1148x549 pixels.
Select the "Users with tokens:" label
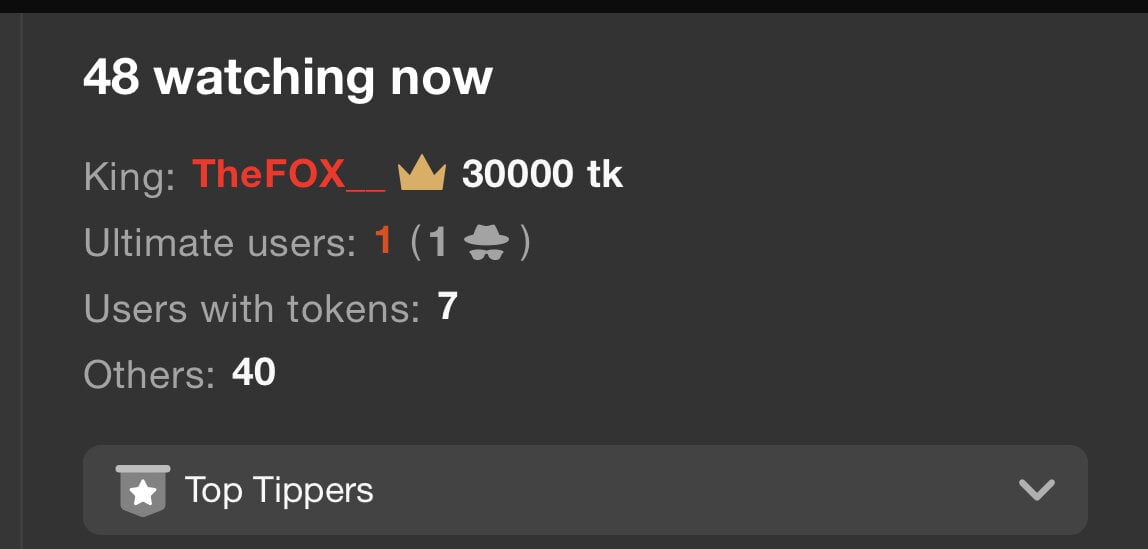pos(252,308)
